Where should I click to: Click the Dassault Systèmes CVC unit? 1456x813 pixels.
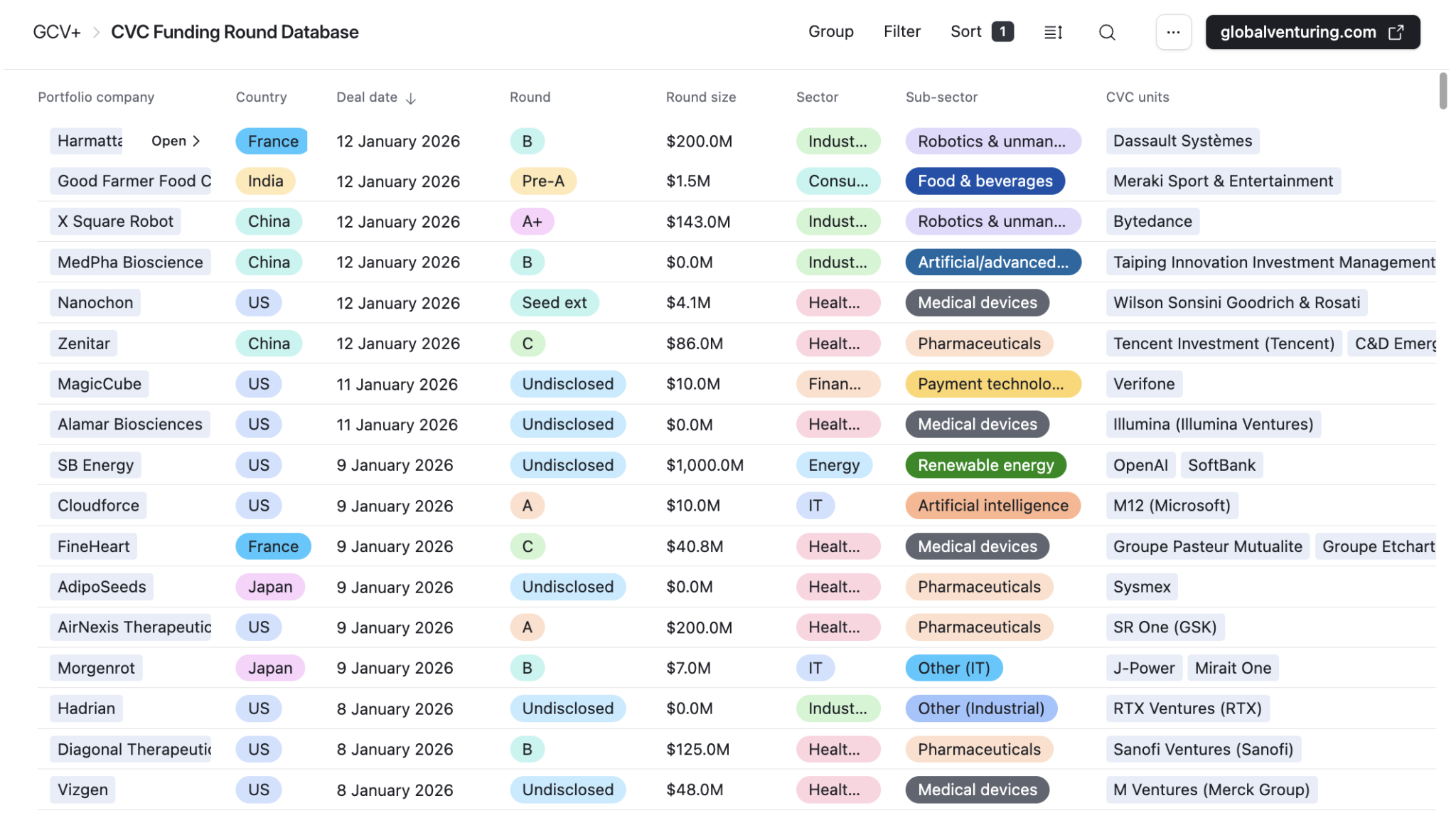(x=1182, y=141)
